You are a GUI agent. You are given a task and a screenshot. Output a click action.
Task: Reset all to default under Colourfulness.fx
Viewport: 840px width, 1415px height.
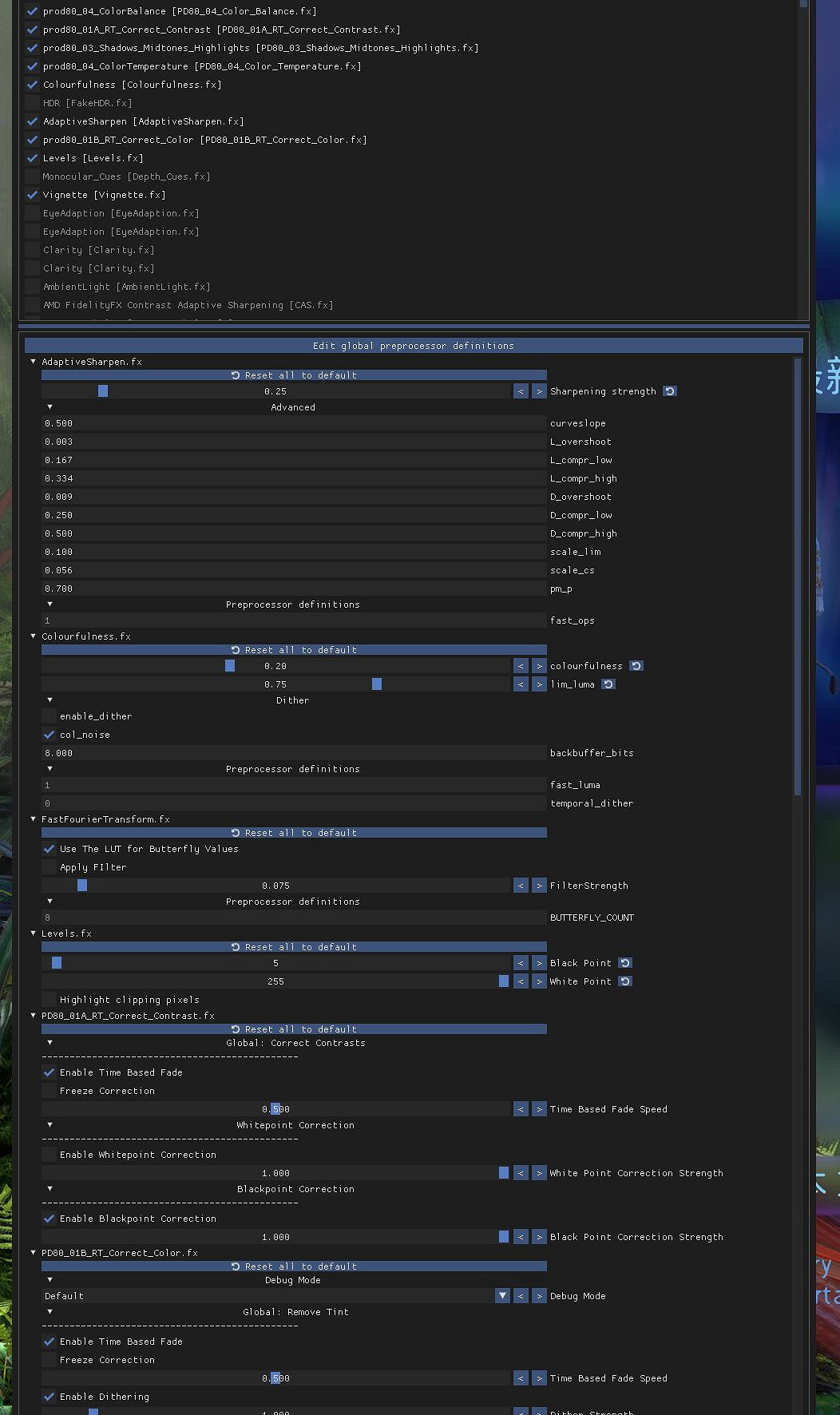pyautogui.click(x=294, y=650)
